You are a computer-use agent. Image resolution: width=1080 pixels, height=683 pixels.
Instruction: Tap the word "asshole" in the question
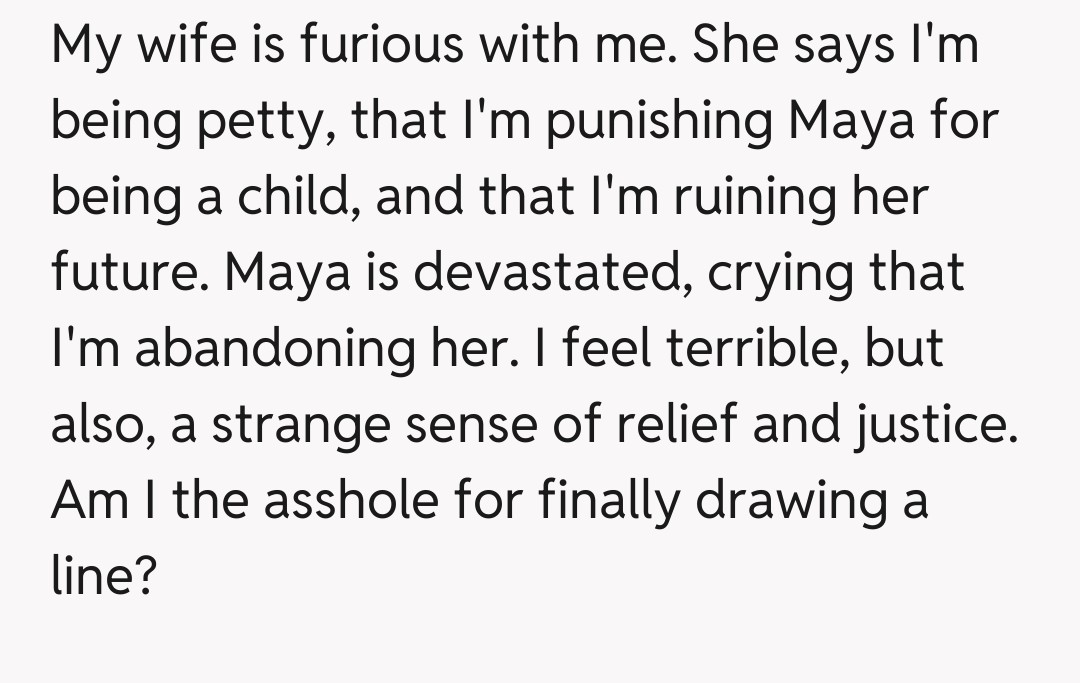[x=360, y=500]
